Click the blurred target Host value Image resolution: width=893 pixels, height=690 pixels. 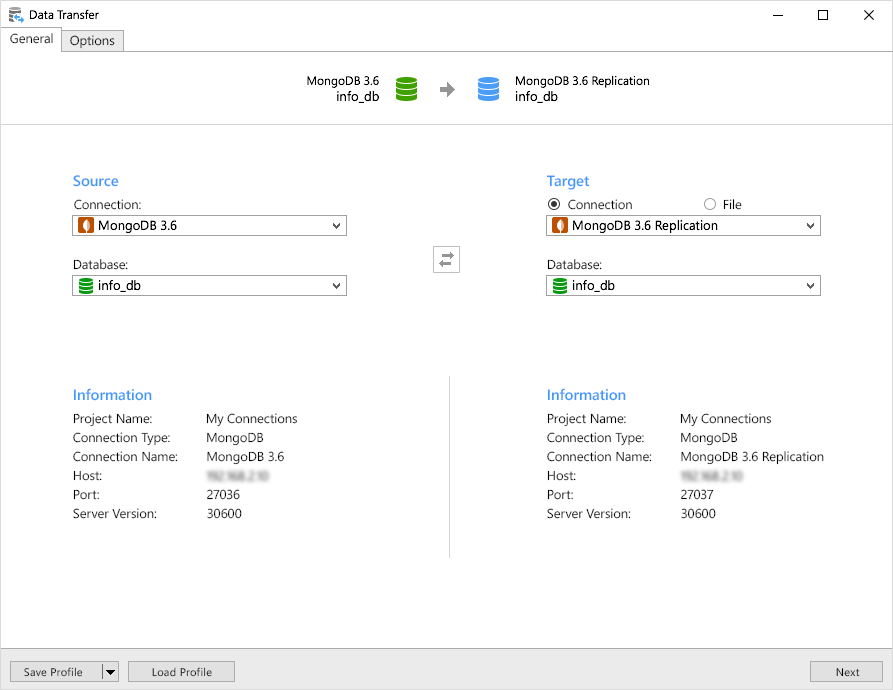[712, 476]
